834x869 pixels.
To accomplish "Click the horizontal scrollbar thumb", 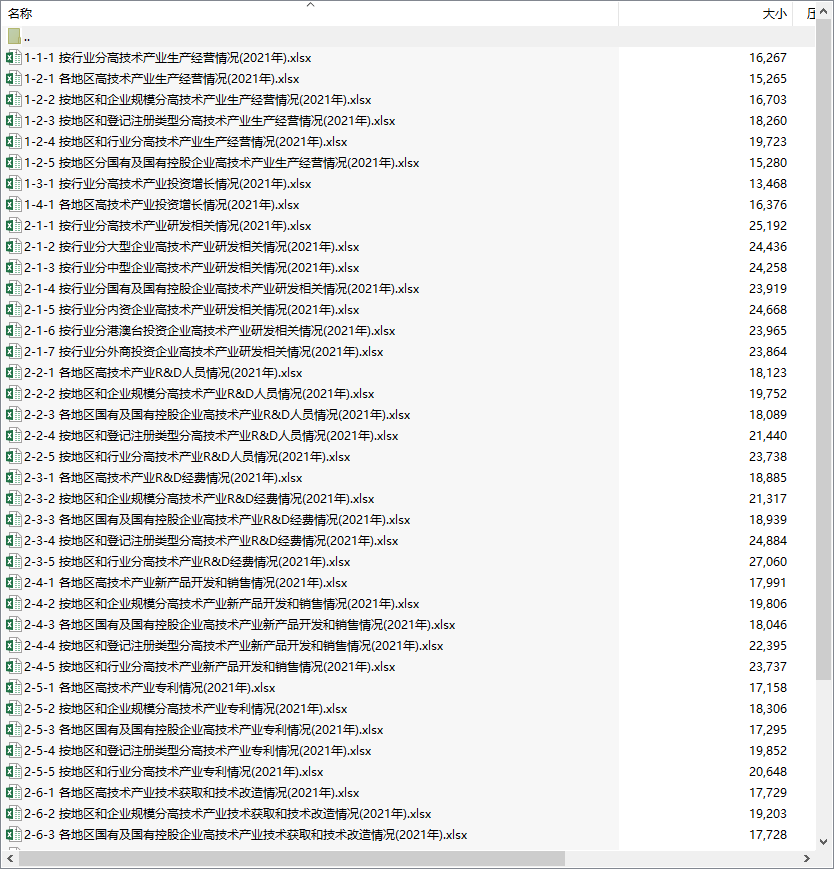I will (x=291, y=858).
